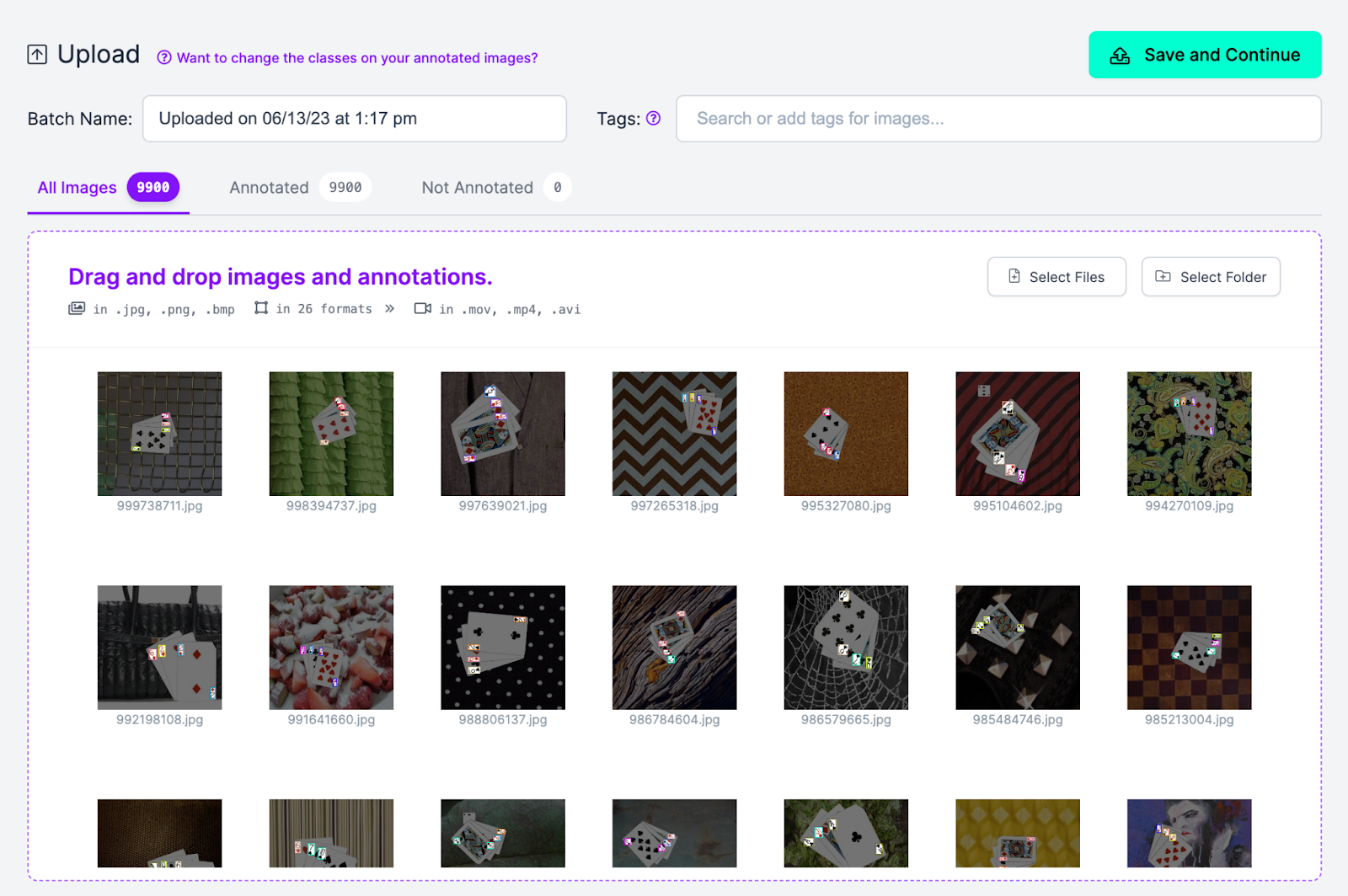Open thumbnail 991641660.jpg with strawberries
The width and height of the screenshot is (1348, 896).
click(x=331, y=648)
